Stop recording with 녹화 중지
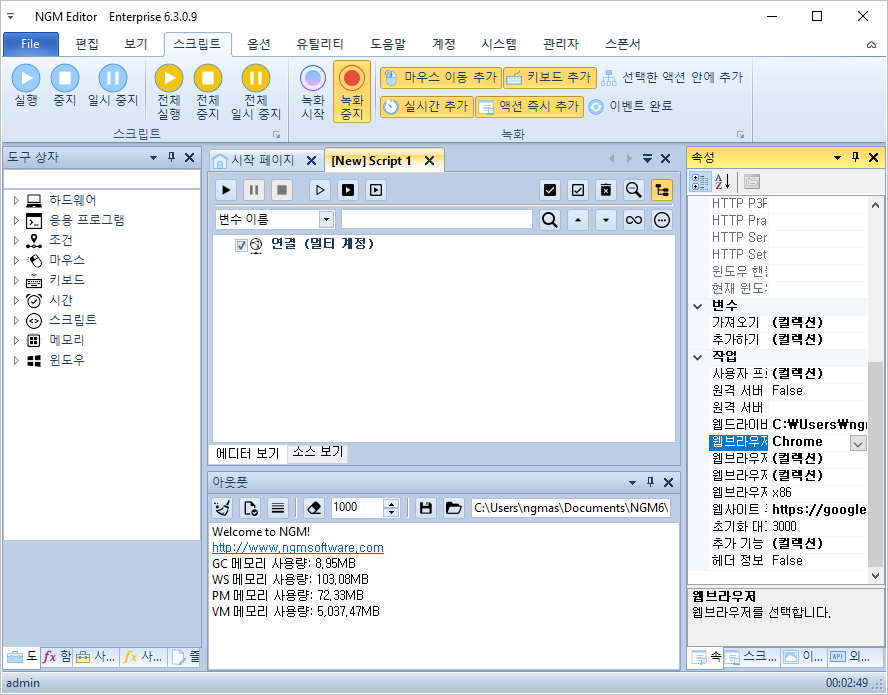 click(x=352, y=92)
